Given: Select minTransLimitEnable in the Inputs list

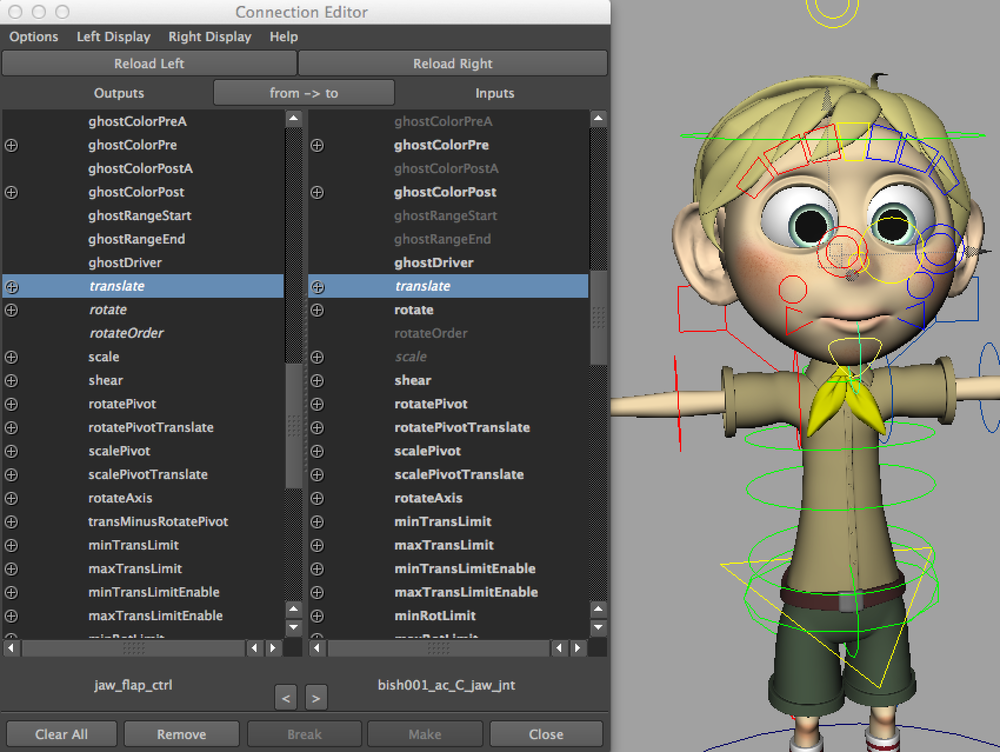Looking at the screenshot, I should [x=465, y=568].
